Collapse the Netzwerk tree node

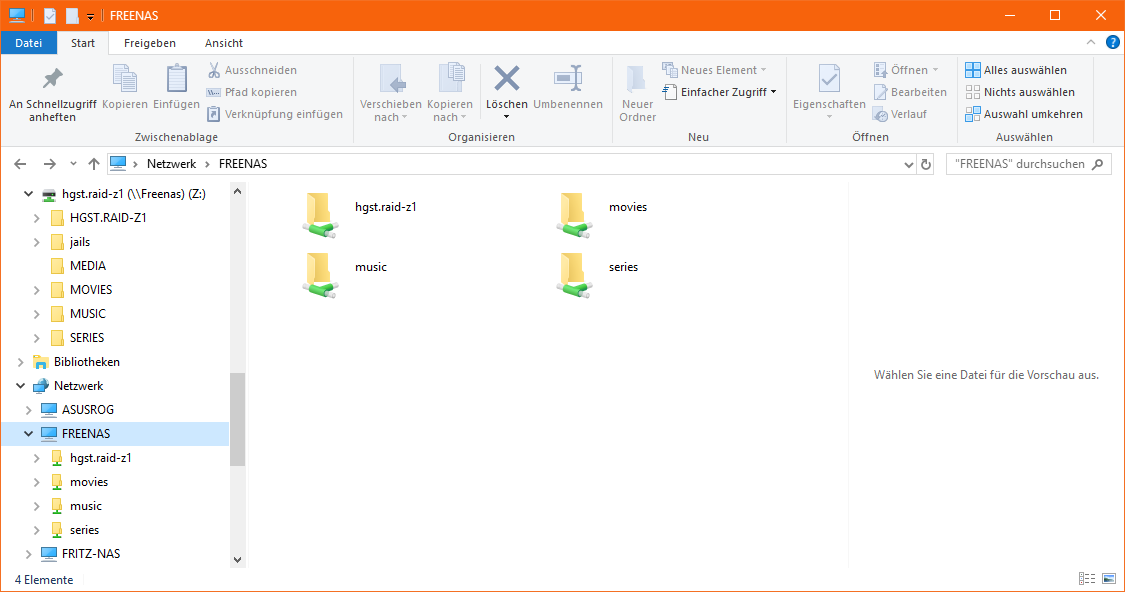tap(21, 386)
